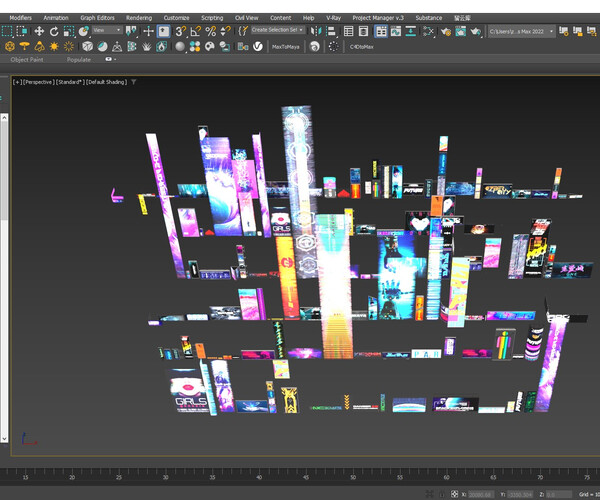Click V-Ray mushroom-shaped orange light icon
600x500 pixels.
(x=24, y=47)
